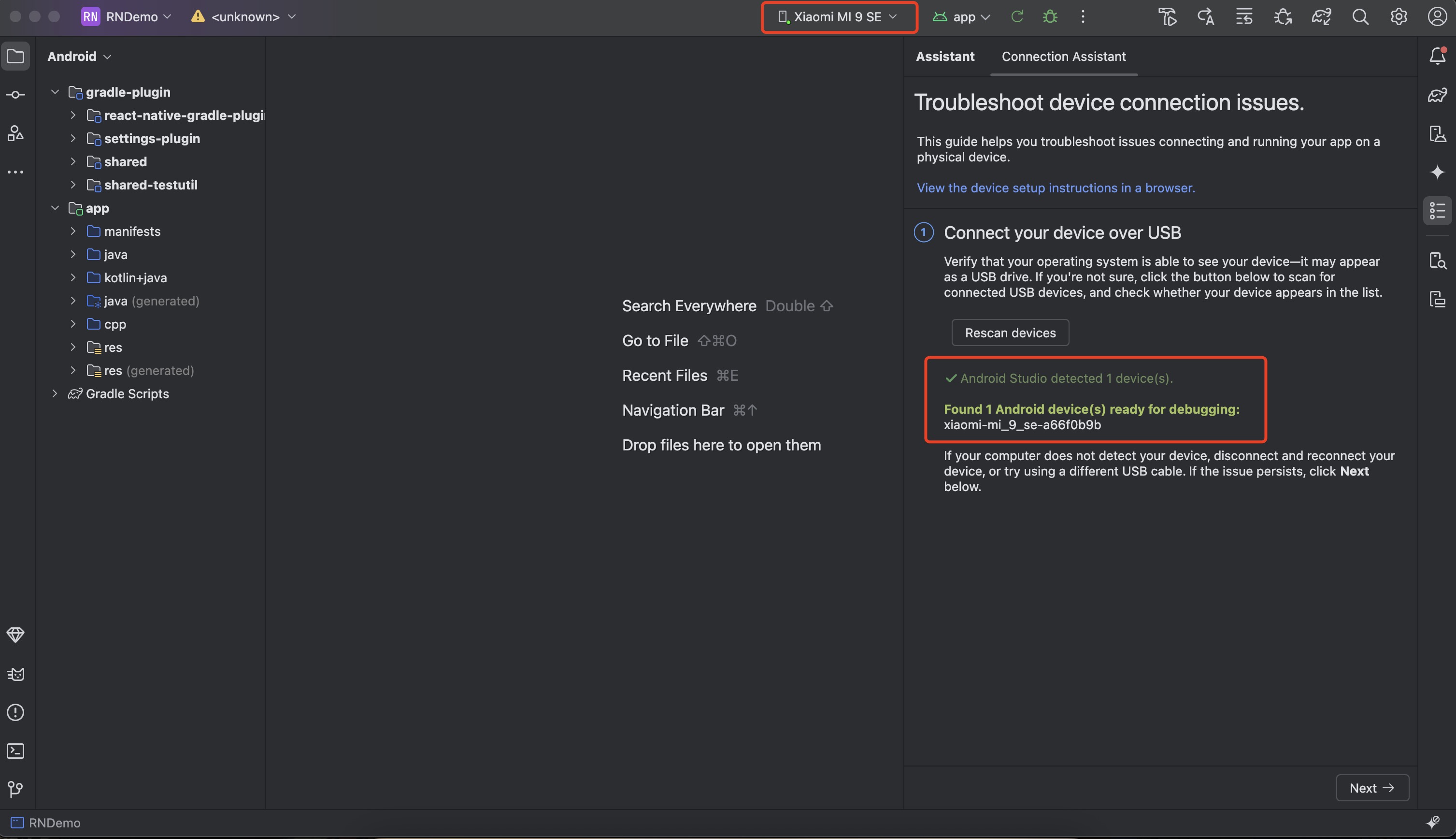Open the Commit tool window

coord(15,95)
